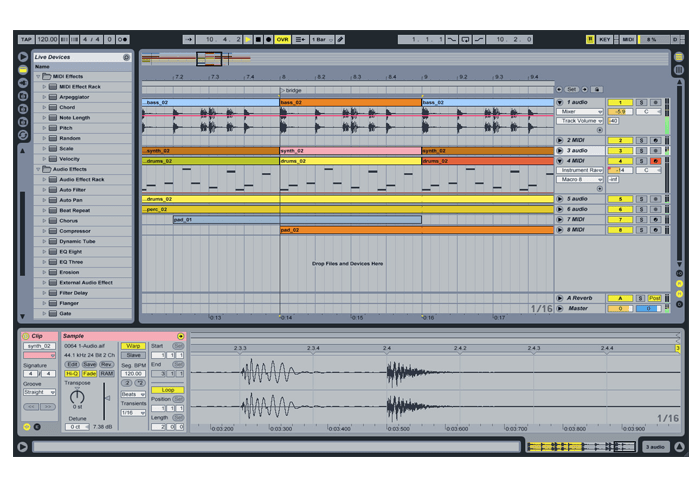The image size is (700, 486).
Task: Click the nudge clip back button
Action: [31, 407]
